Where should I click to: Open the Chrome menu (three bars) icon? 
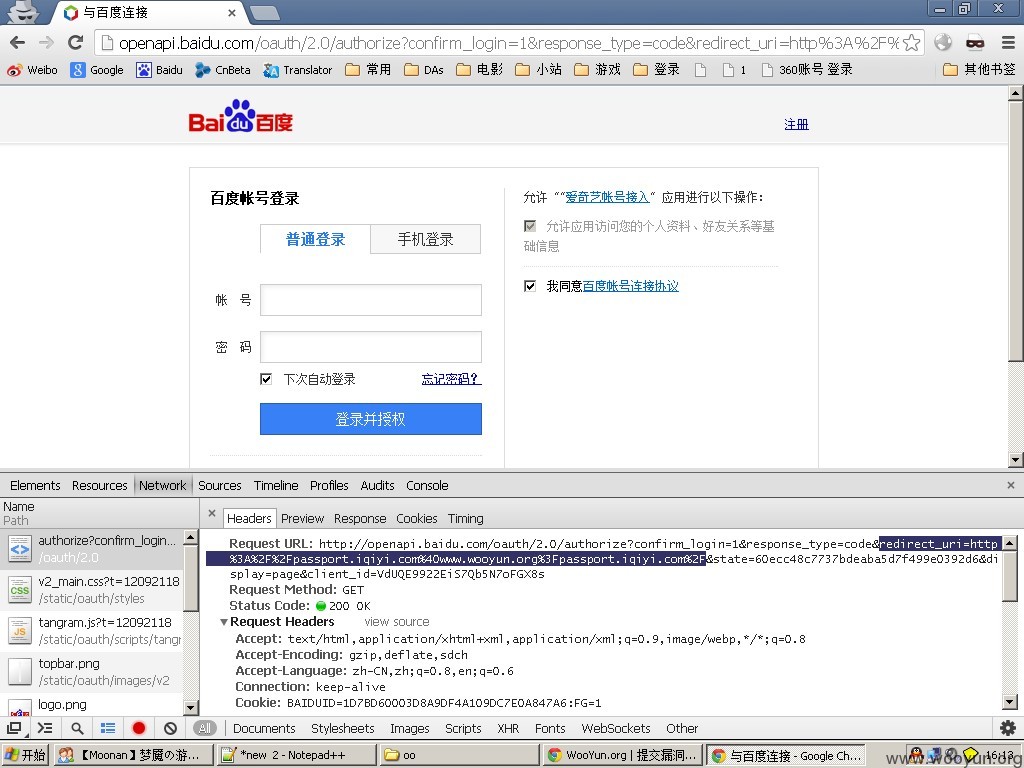tap(1008, 42)
